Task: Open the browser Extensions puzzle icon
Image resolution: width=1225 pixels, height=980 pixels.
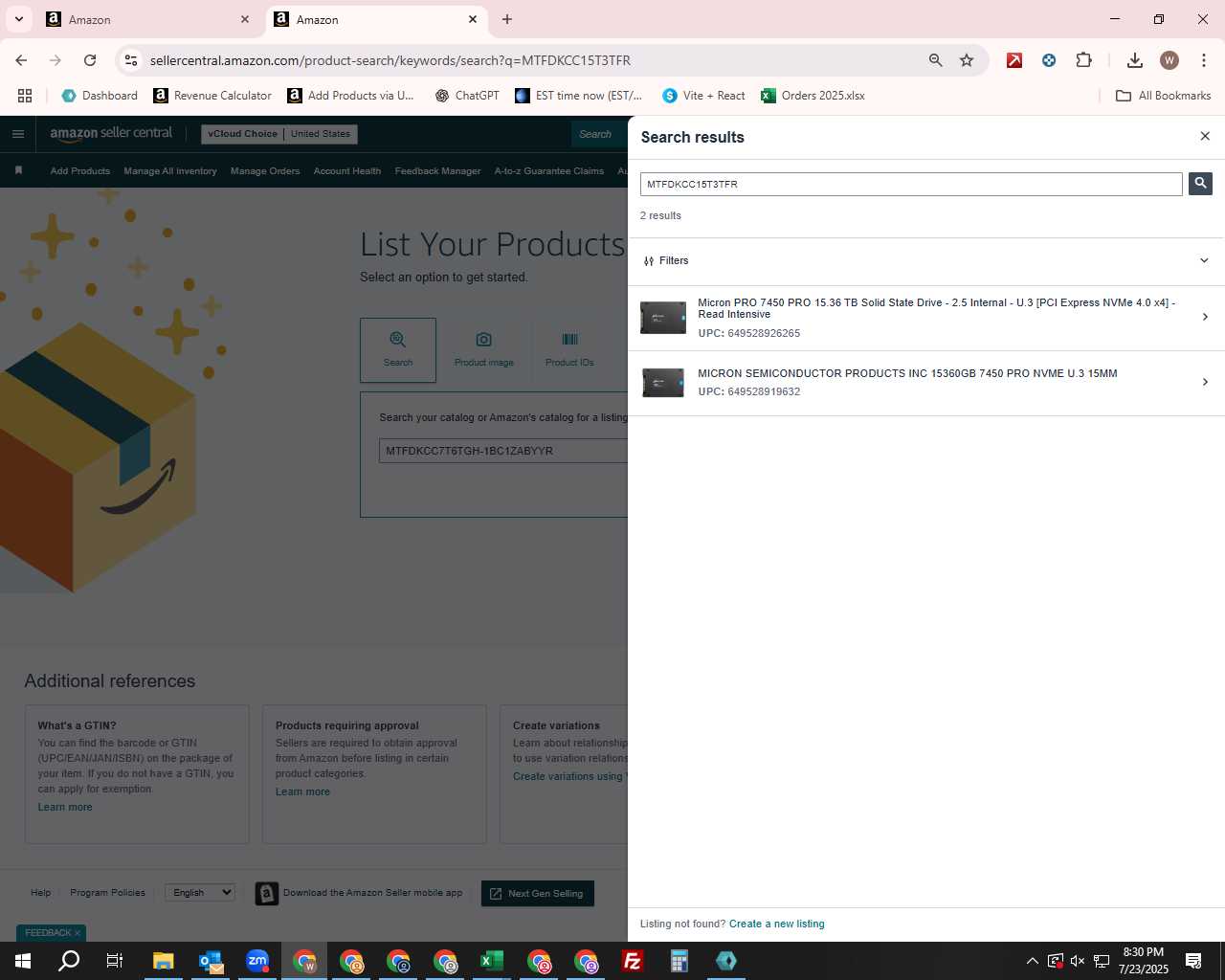Action: click(x=1083, y=60)
